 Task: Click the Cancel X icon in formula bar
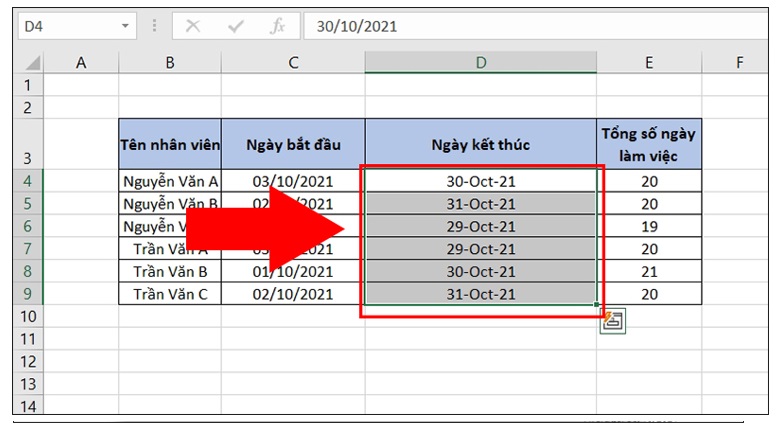point(193,27)
